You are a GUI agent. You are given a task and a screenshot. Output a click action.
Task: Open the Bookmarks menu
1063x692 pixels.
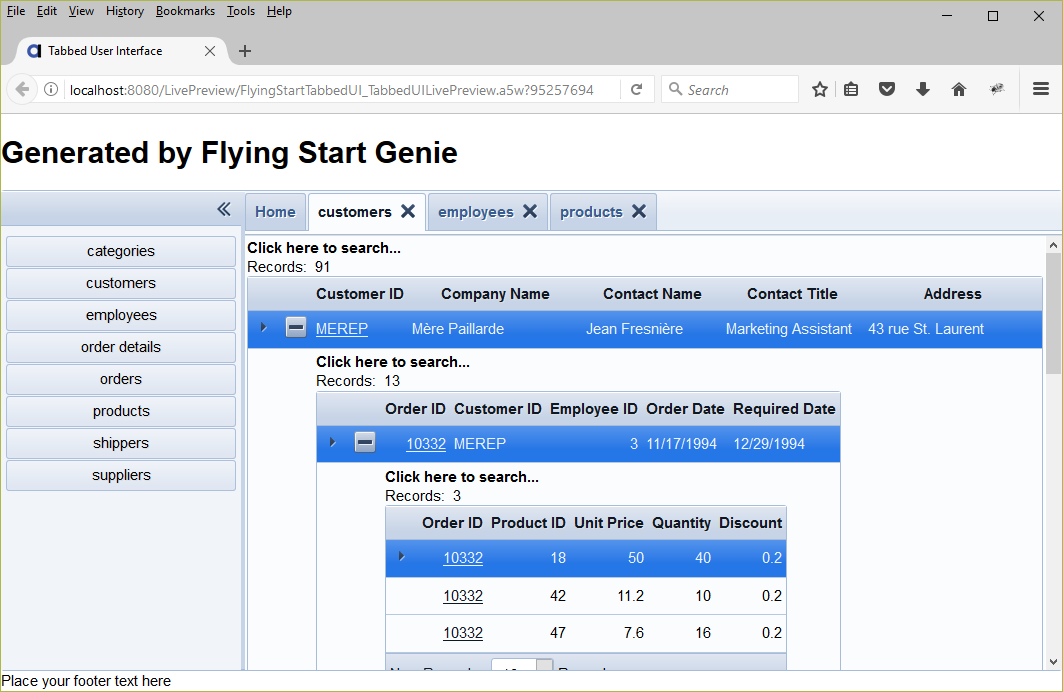point(185,11)
